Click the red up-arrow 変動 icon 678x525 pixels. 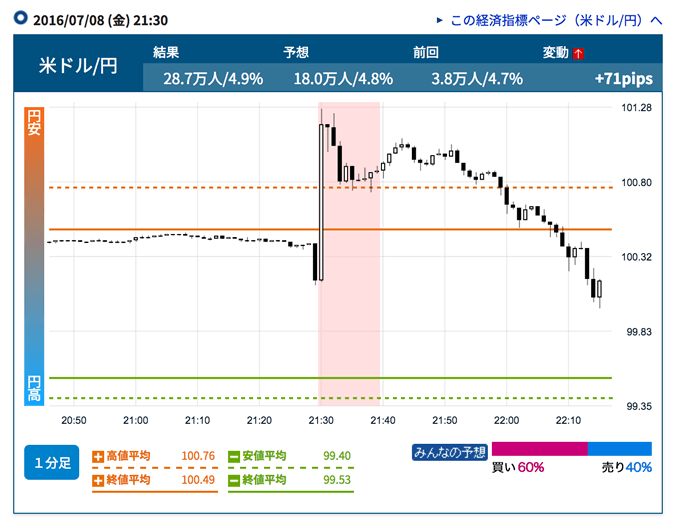(578, 53)
